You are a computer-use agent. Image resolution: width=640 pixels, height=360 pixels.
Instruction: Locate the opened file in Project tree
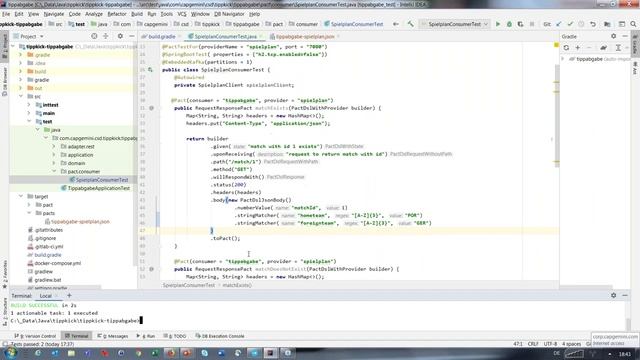94,36
